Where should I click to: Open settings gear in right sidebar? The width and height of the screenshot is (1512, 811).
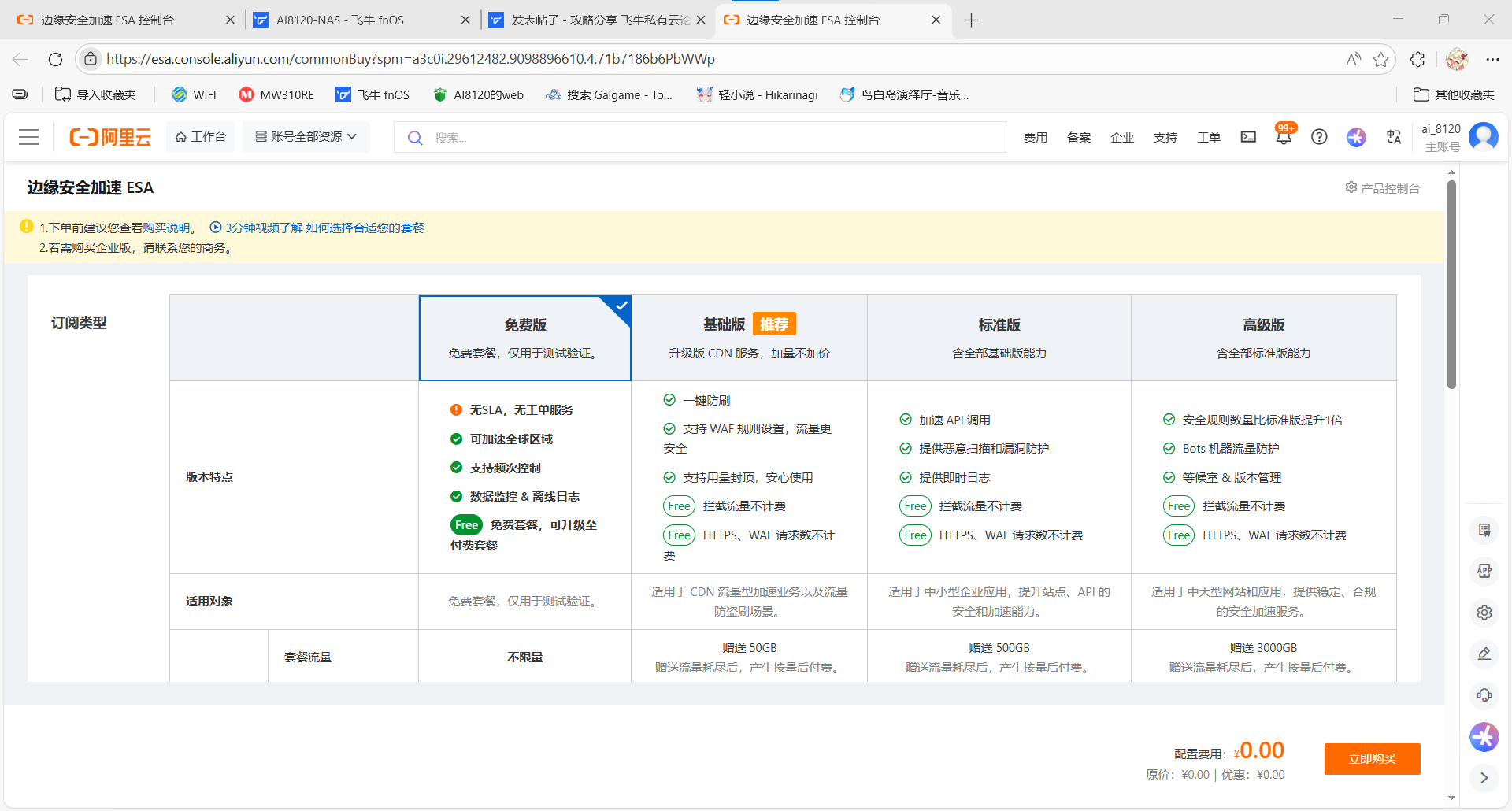(1484, 613)
